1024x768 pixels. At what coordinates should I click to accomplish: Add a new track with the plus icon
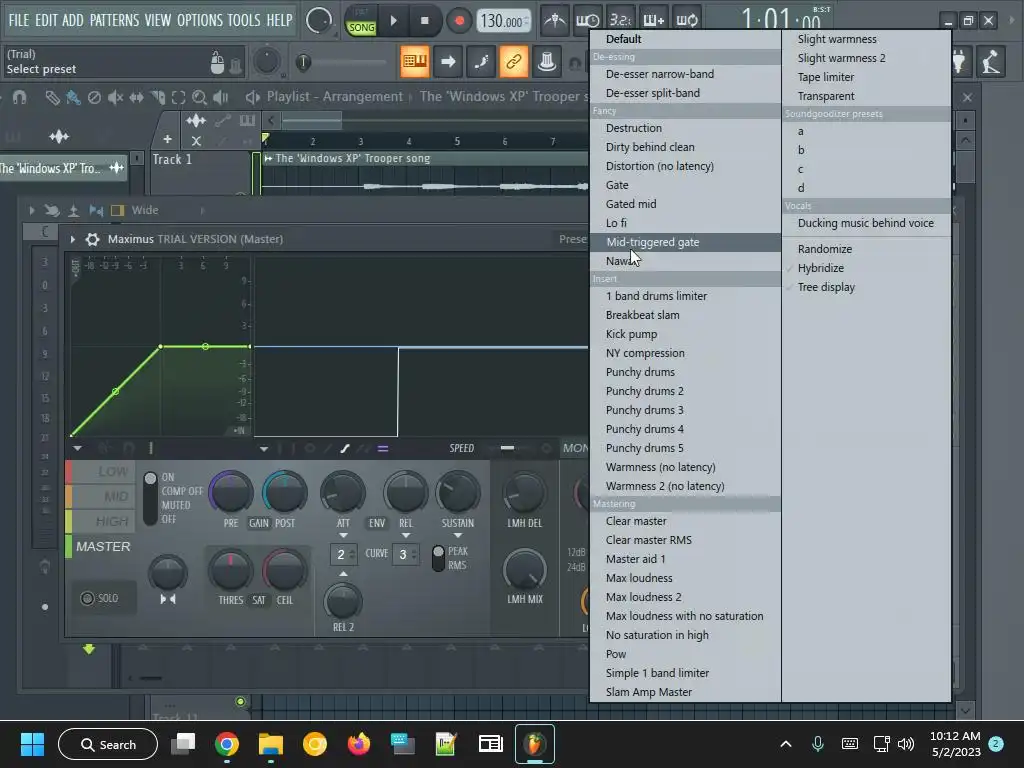pos(168,139)
